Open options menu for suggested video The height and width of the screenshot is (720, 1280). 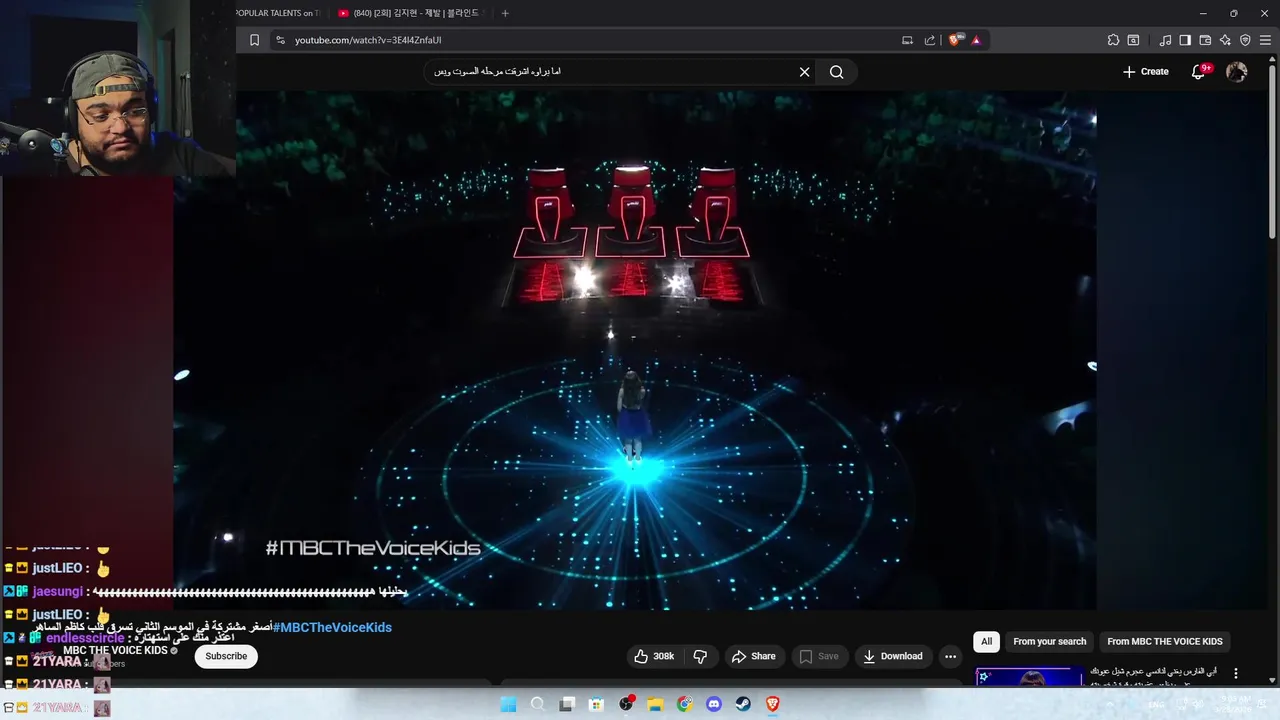tap(1236, 674)
